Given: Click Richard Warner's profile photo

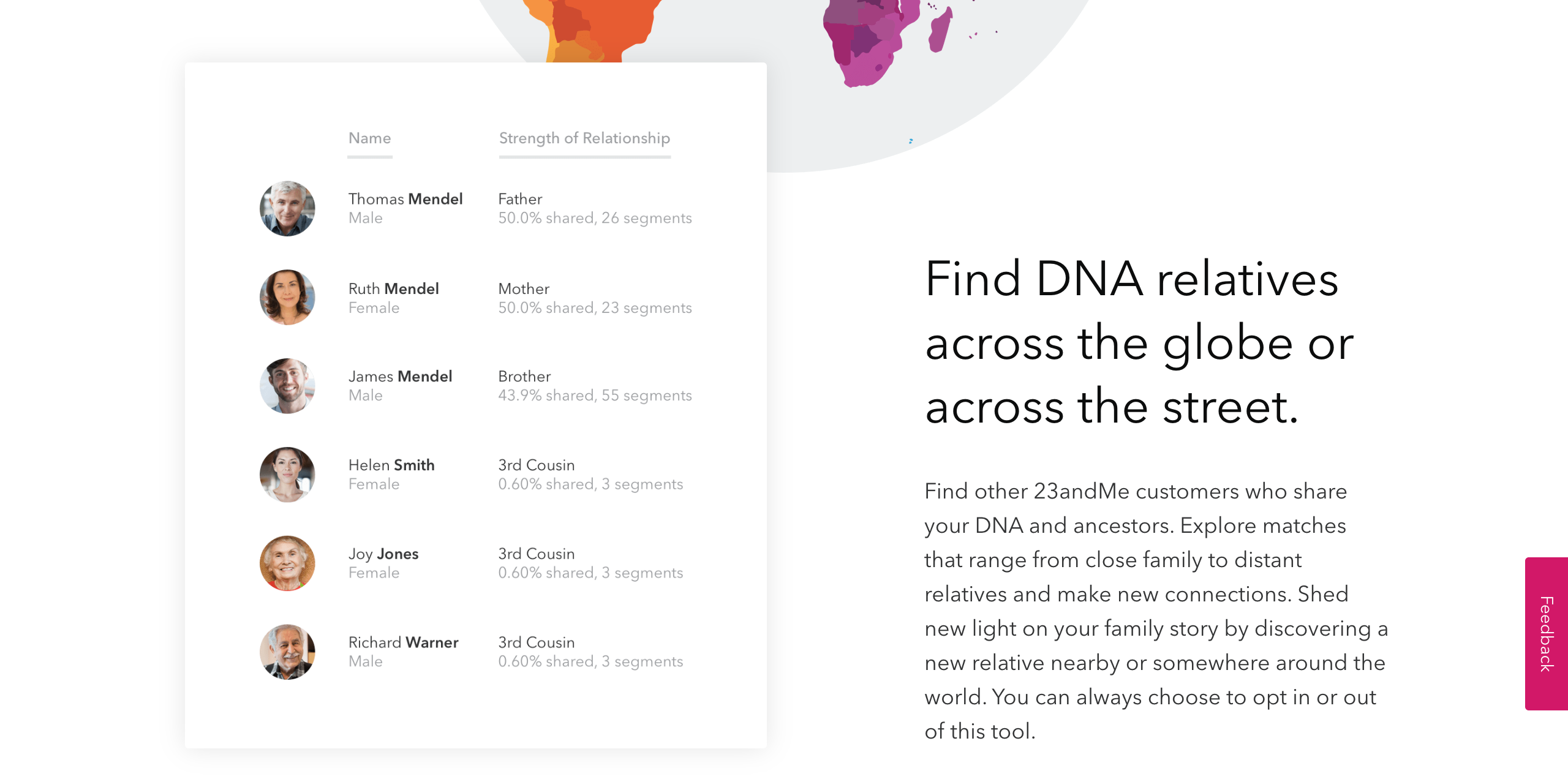Looking at the screenshot, I should coord(287,652).
